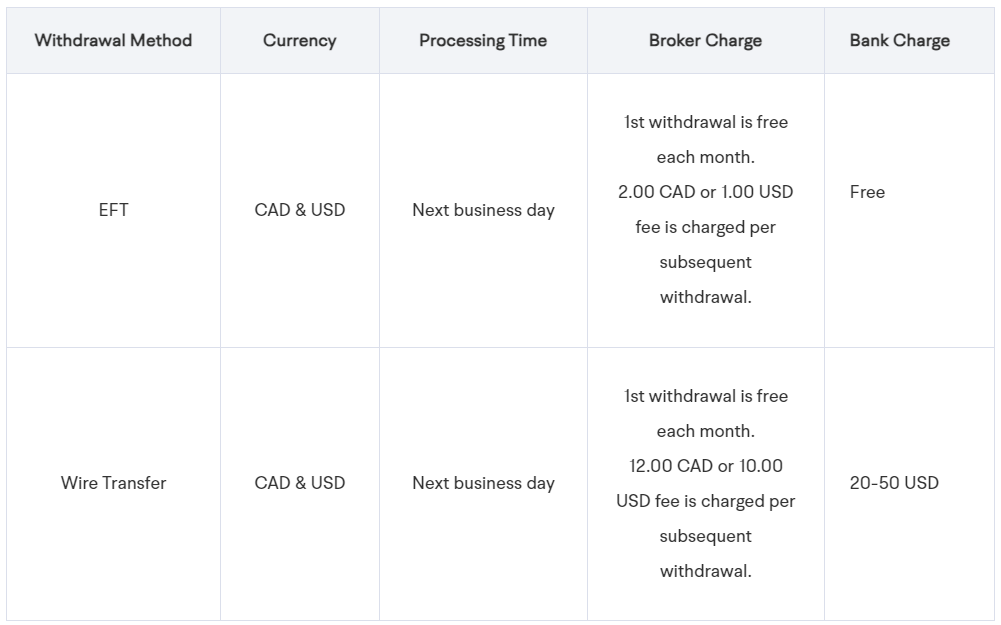Click Next business day in Wire Transfer row
Viewport: 1001px width, 625px height.
(483, 483)
